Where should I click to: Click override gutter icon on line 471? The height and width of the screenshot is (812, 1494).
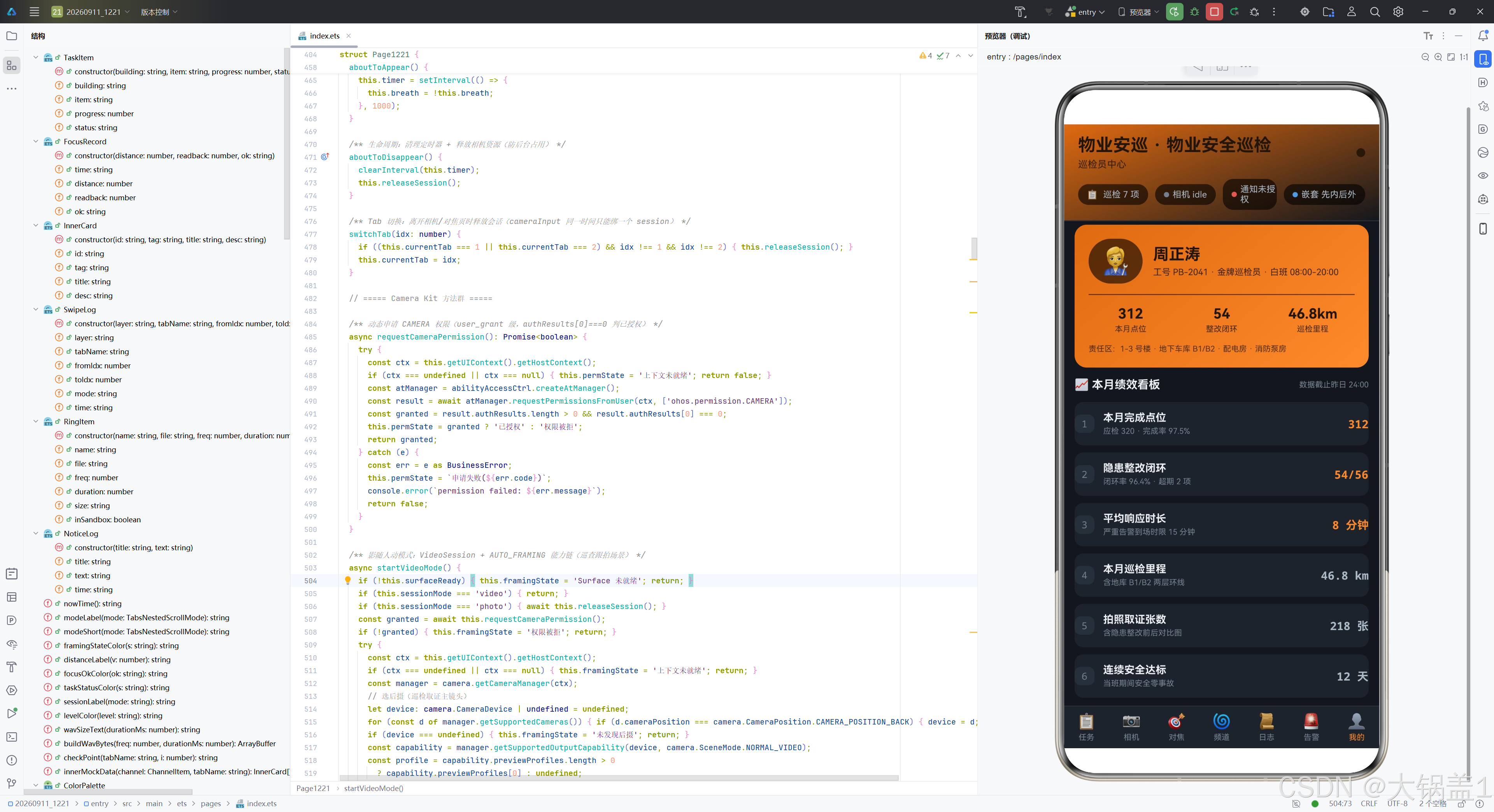(325, 157)
